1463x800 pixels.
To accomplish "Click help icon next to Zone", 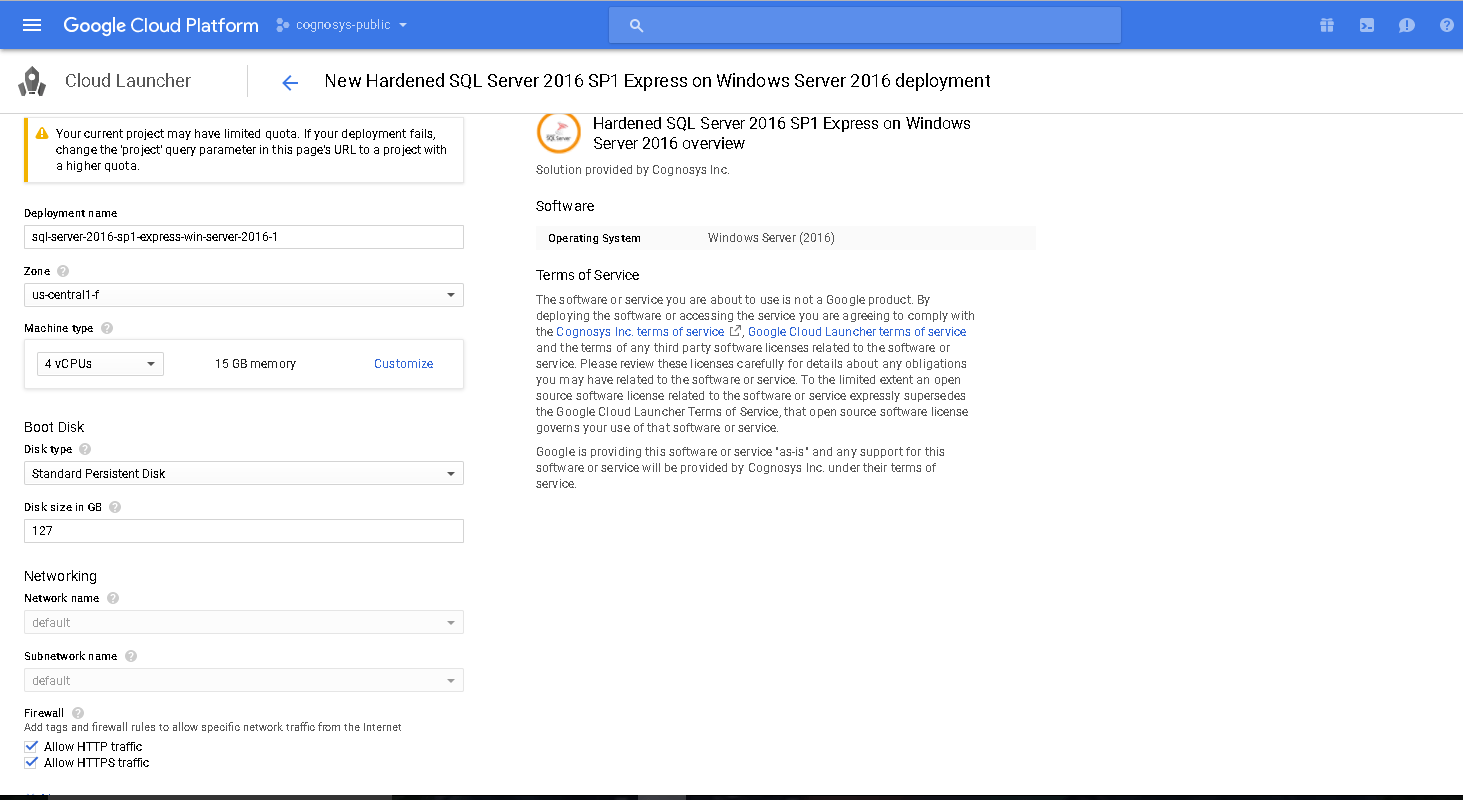I will click(x=64, y=271).
